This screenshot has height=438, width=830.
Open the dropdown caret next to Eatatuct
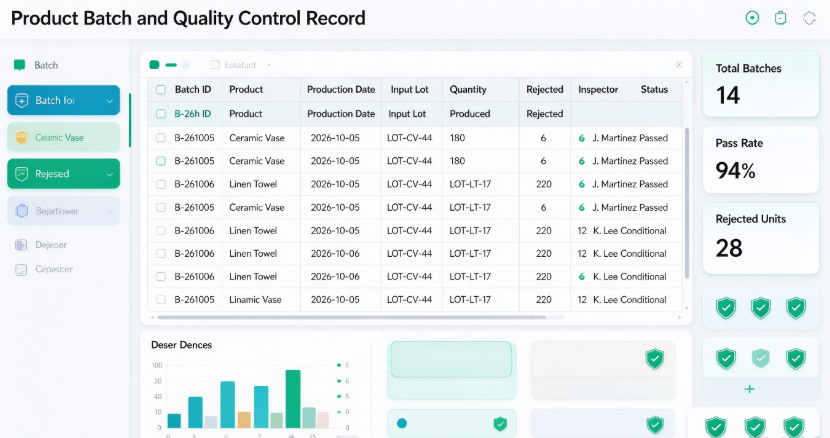[x=269, y=65]
